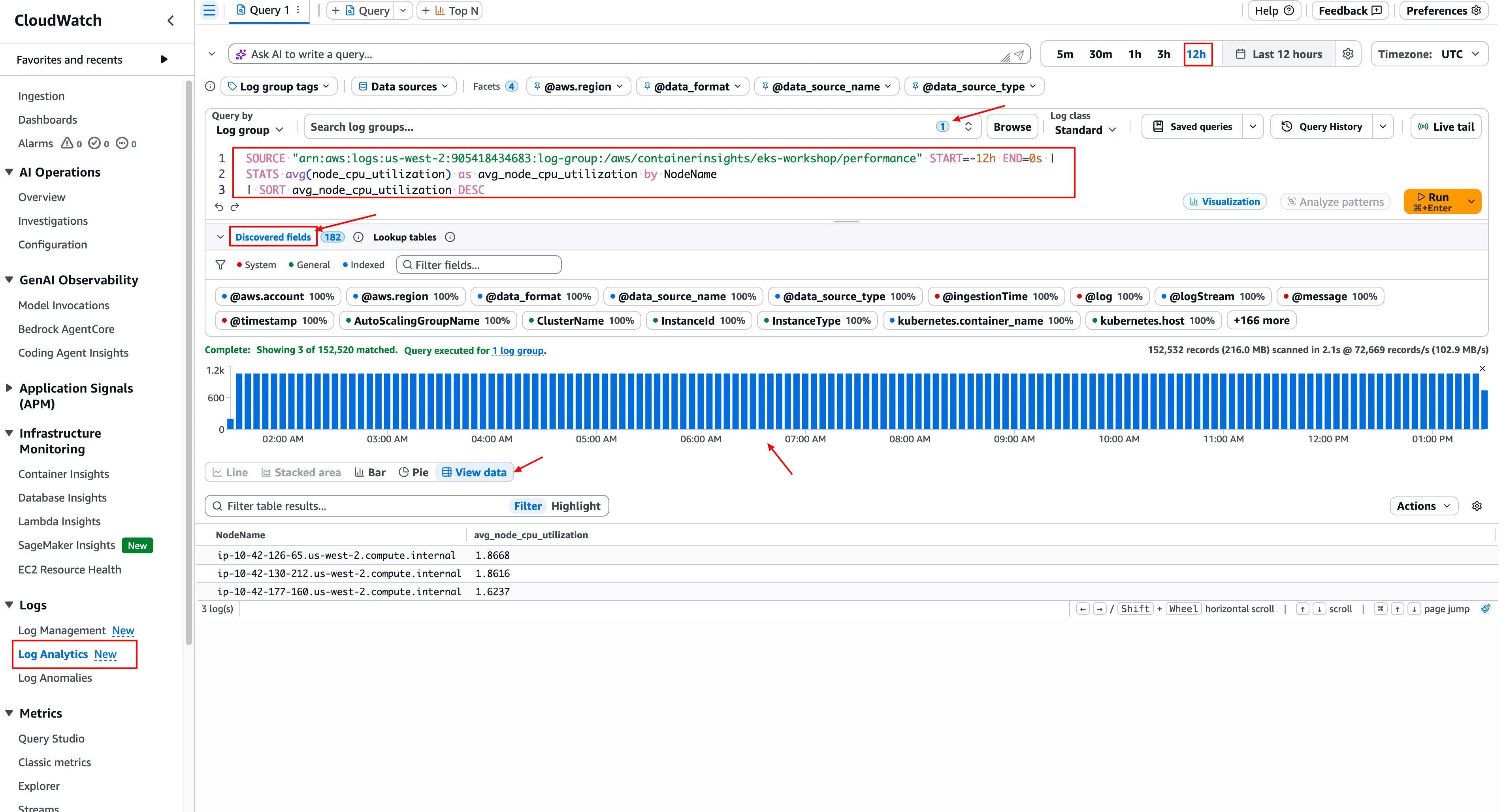
Task: Click the info icon beside Log group tags
Action: point(210,86)
